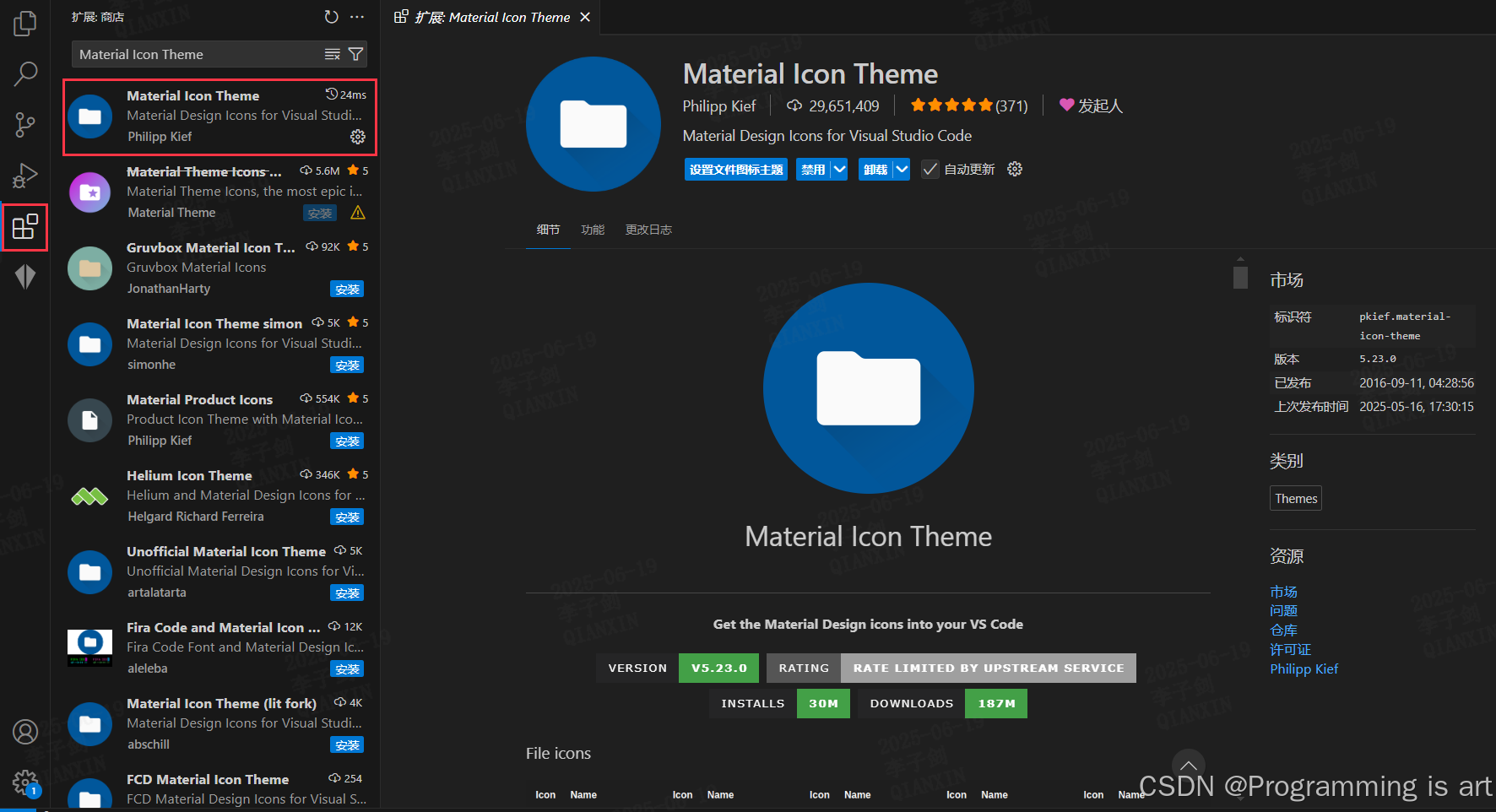Screen dimensions: 1496x812
Task: Click Set File Icon Theme button
Action: point(736,169)
